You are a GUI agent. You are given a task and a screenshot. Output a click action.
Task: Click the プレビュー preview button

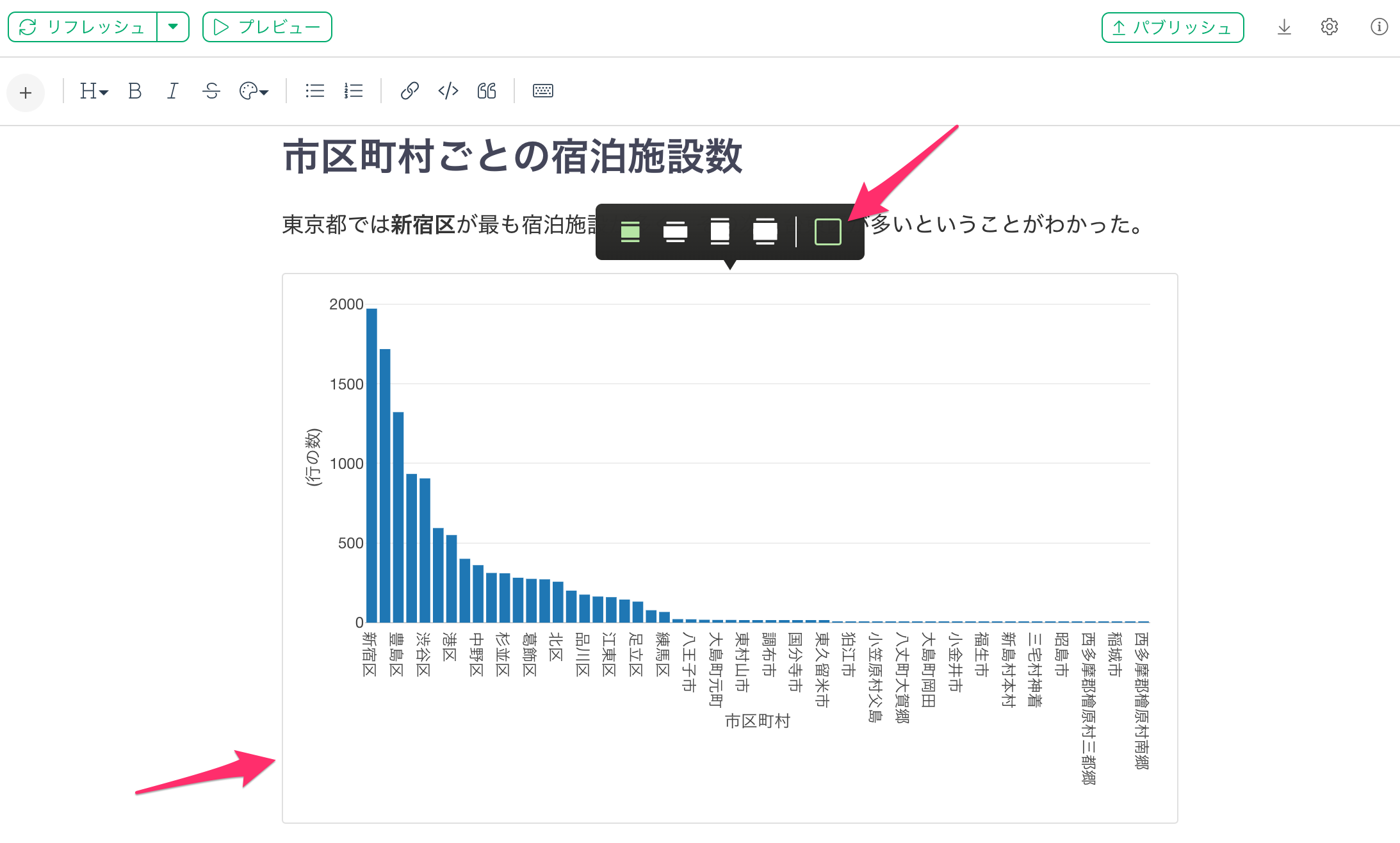tap(267, 27)
